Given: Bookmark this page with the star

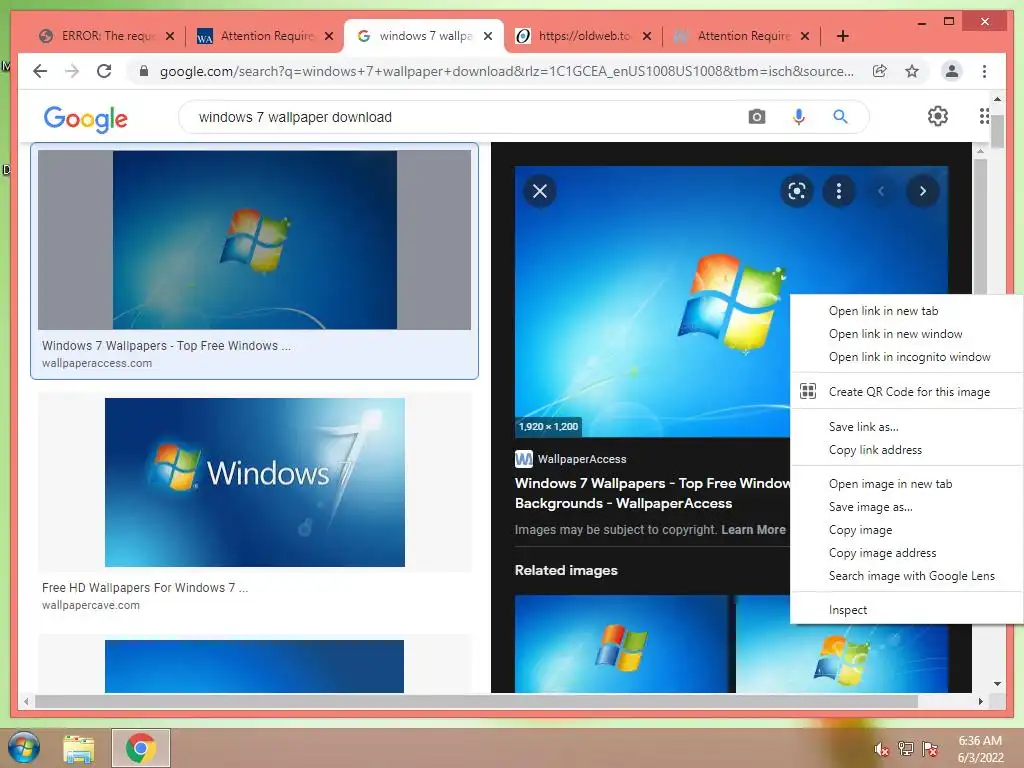Looking at the screenshot, I should [912, 71].
